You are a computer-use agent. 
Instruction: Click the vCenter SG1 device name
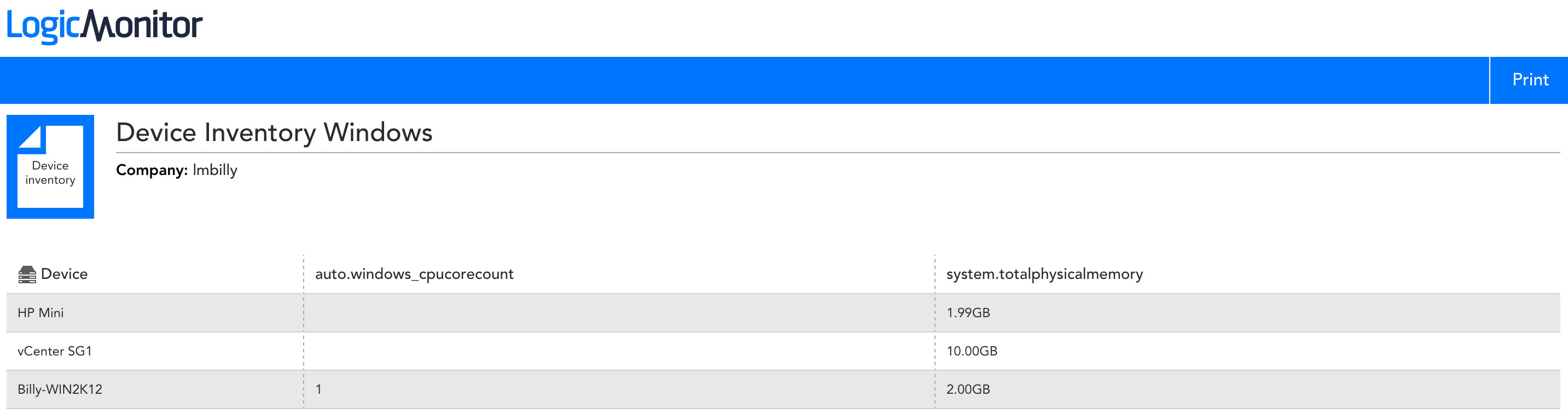pyautogui.click(x=54, y=351)
